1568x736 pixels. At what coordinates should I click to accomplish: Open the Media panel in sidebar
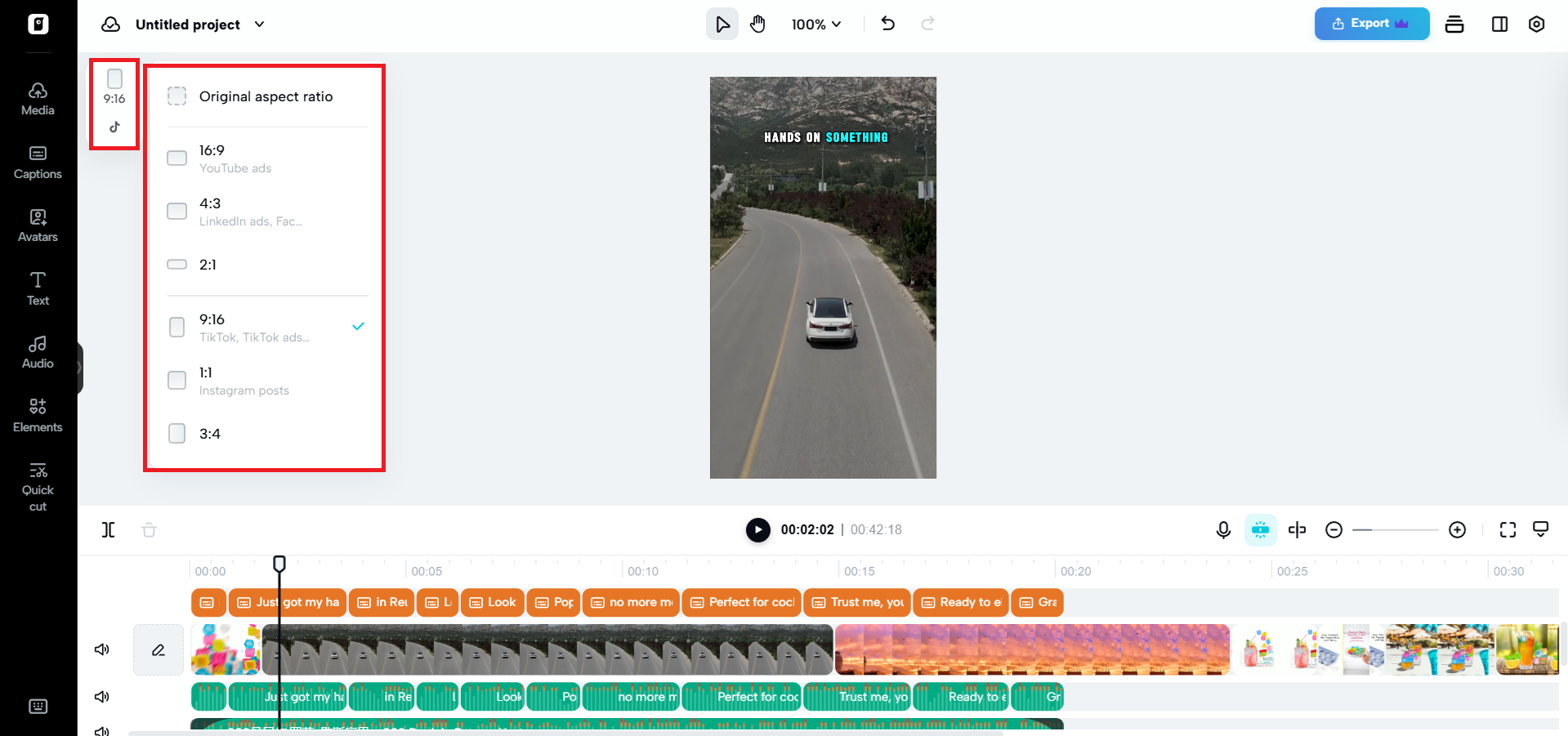(x=37, y=98)
